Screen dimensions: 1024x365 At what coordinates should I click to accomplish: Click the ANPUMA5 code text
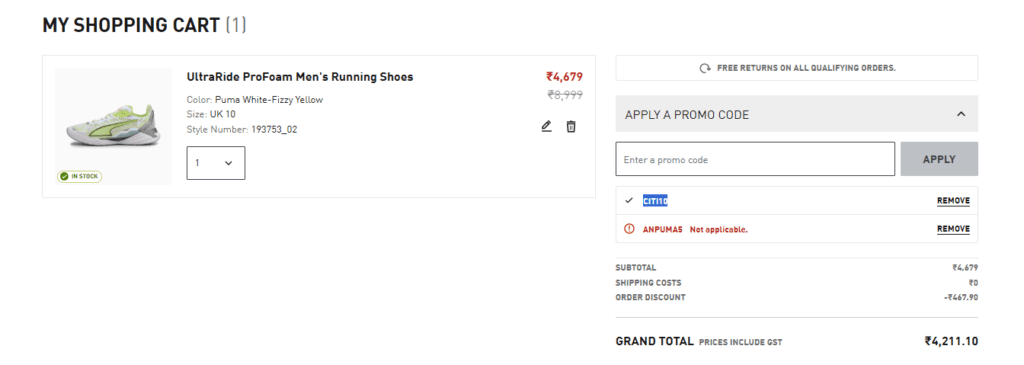point(662,230)
